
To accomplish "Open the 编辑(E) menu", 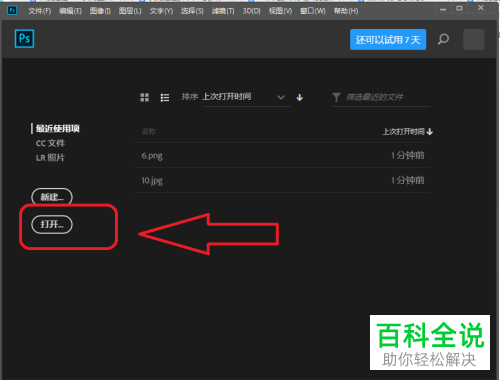I will [x=70, y=11].
